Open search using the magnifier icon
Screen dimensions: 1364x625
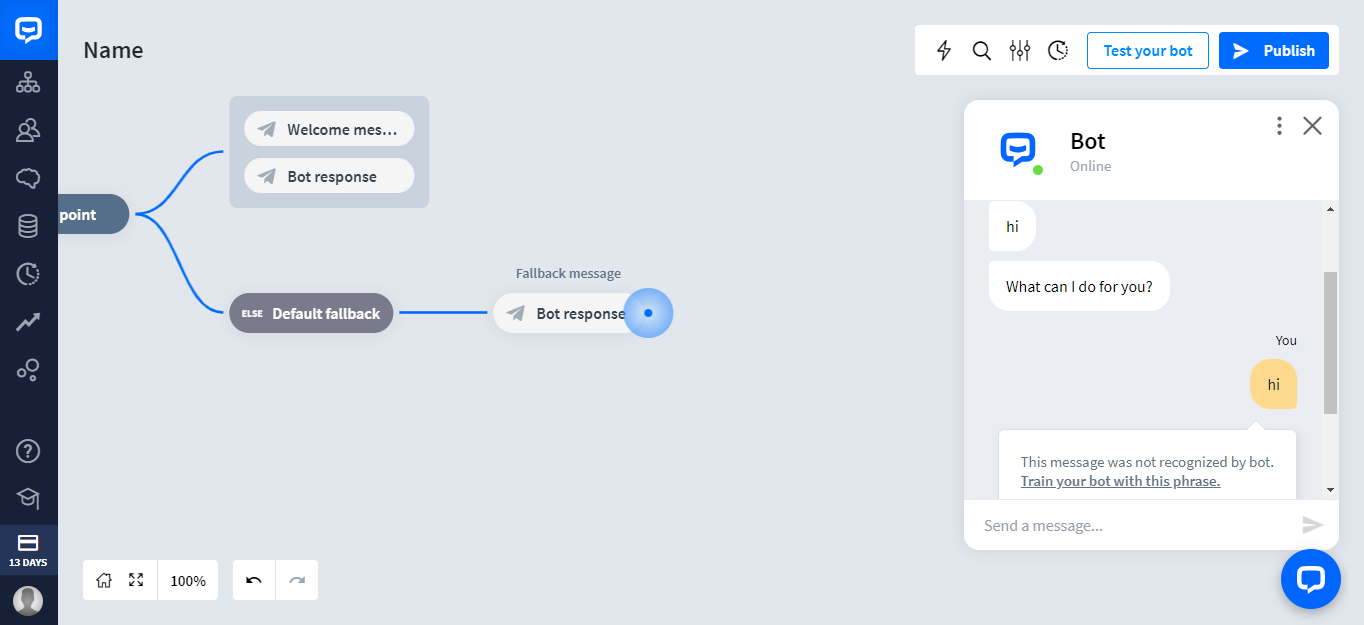pyautogui.click(x=981, y=50)
